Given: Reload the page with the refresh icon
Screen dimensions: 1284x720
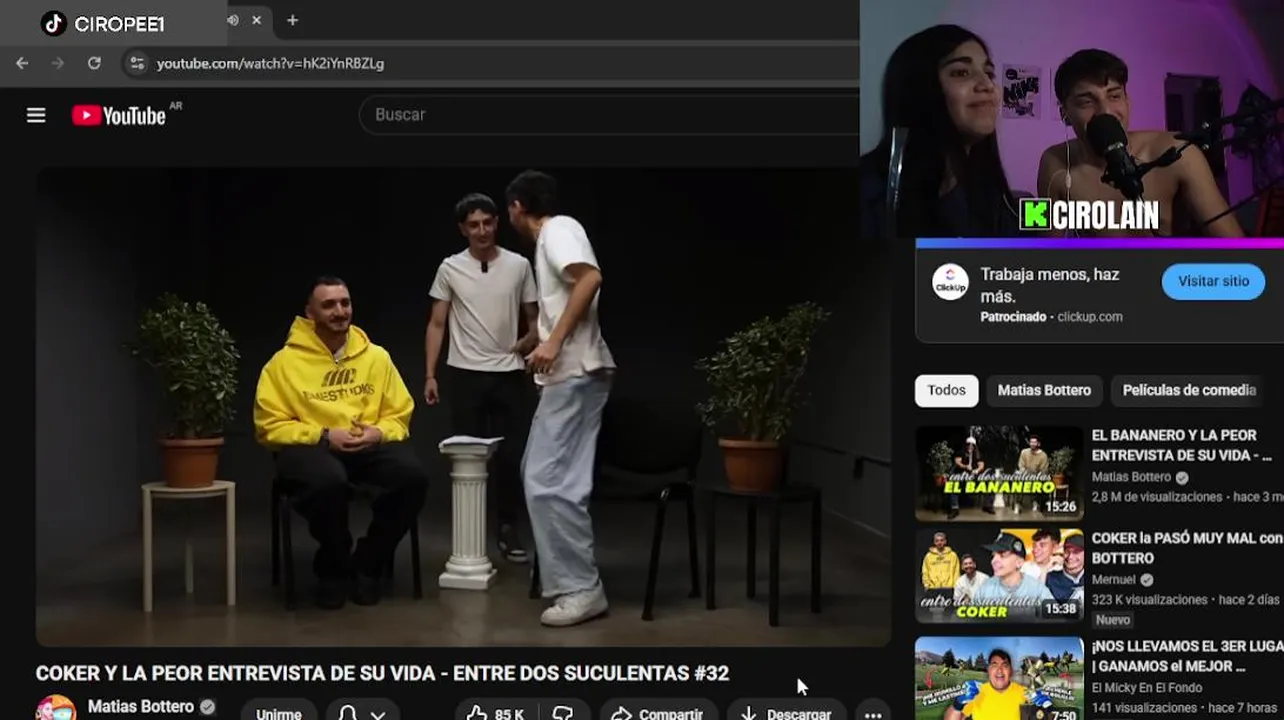Looking at the screenshot, I should point(94,63).
